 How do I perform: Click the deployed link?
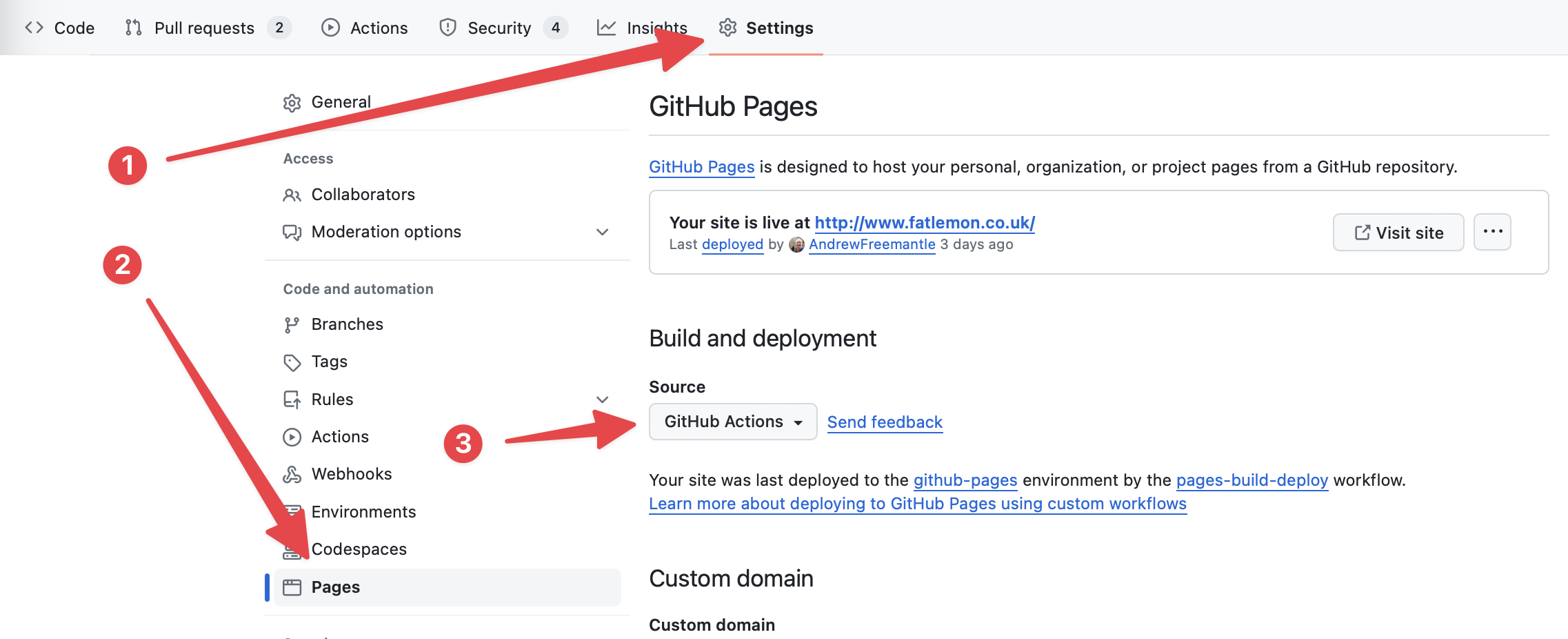732,244
